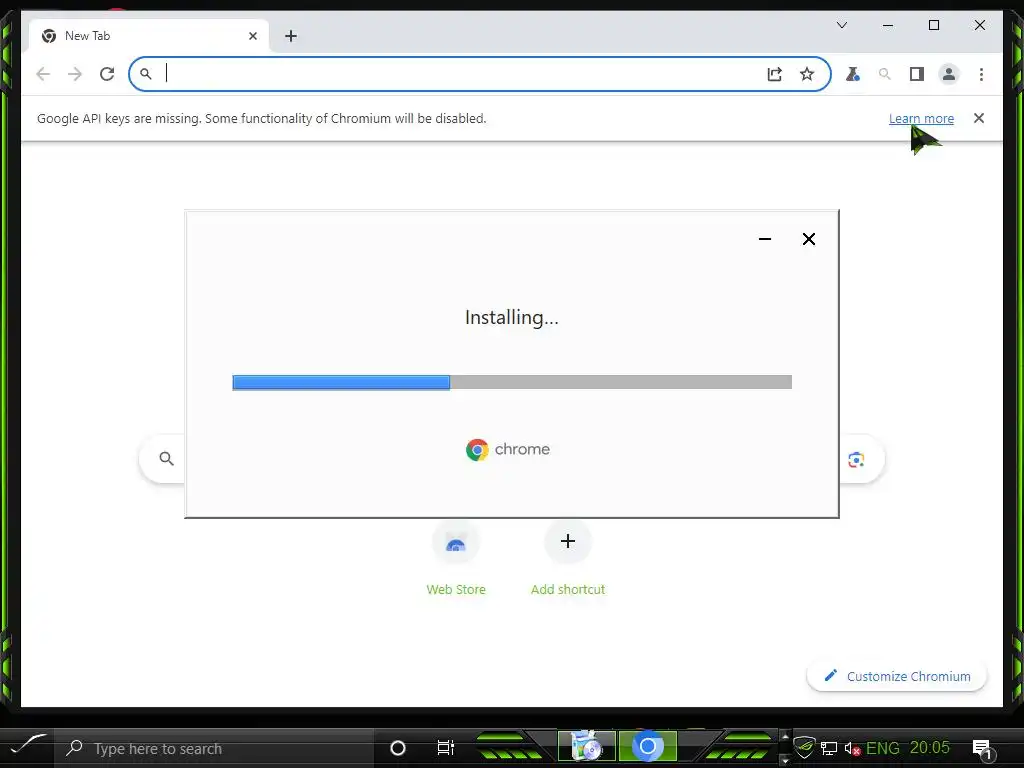Viewport: 1024px width, 768px height.
Task: Add a new shortcut tile
Action: 568,559
